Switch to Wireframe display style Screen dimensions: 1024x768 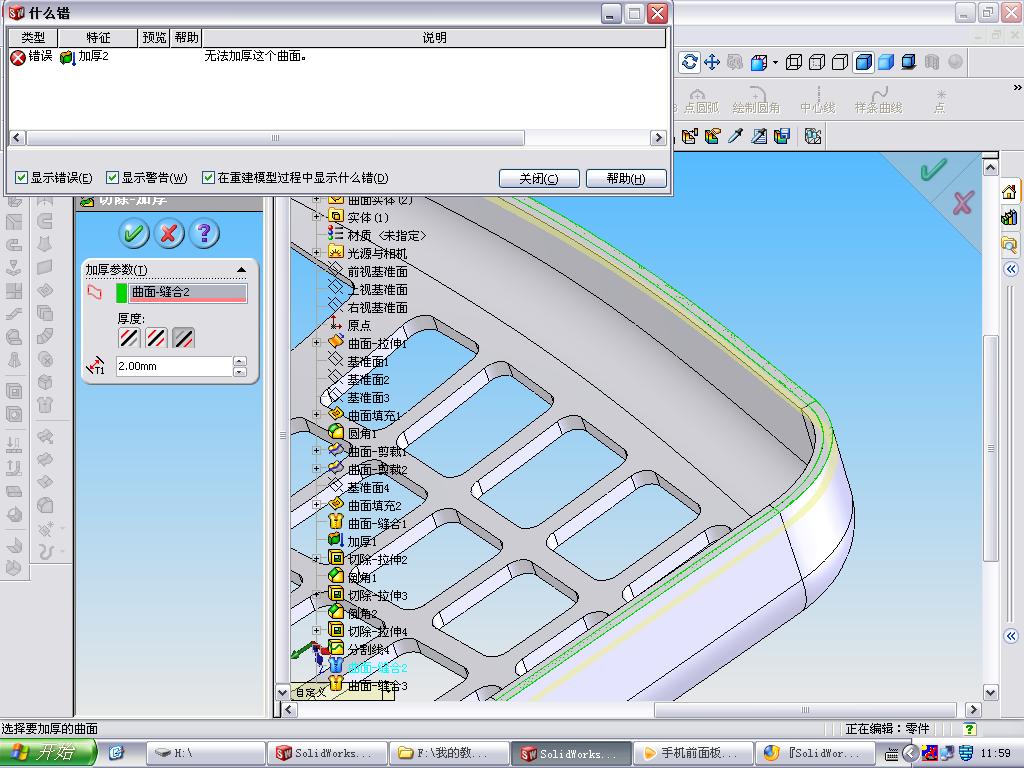(793, 62)
